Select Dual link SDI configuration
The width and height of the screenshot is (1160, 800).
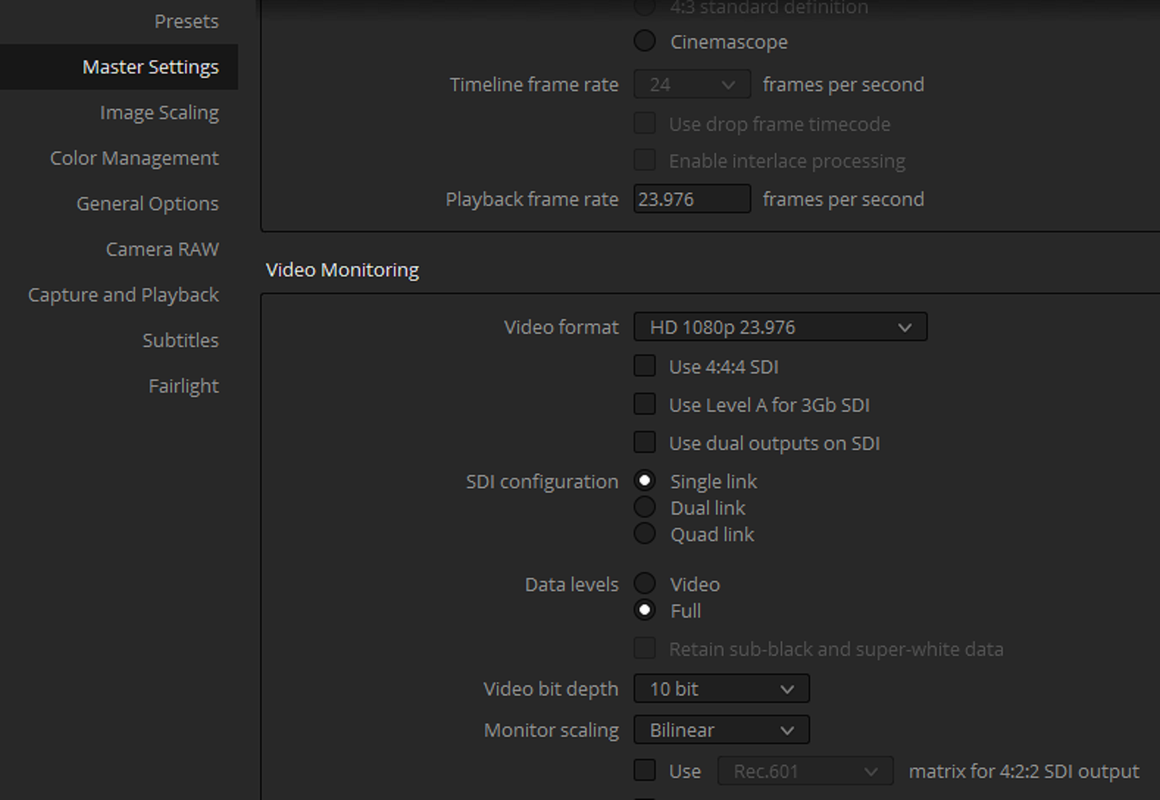pos(644,507)
